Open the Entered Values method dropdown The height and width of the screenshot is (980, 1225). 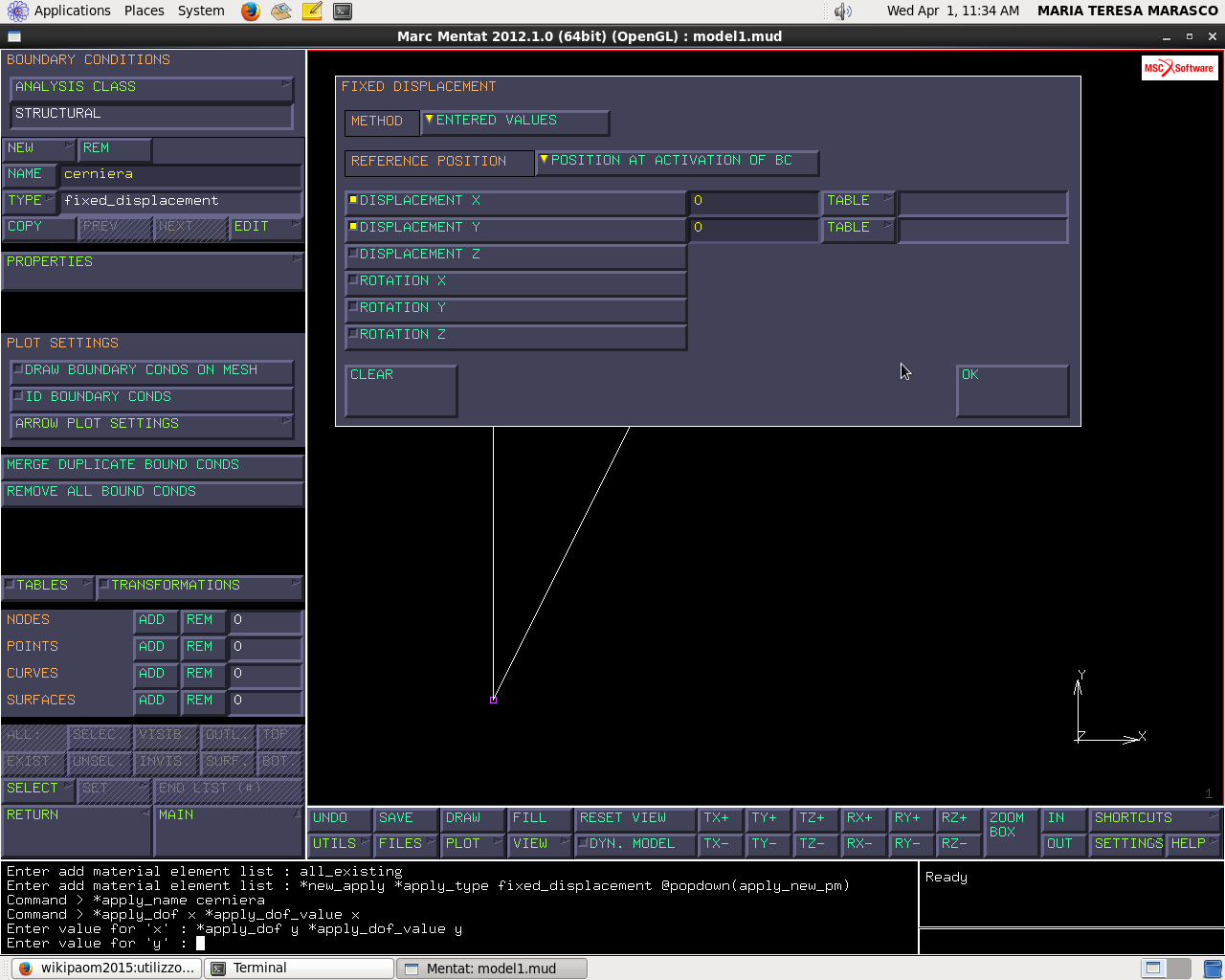click(x=515, y=122)
